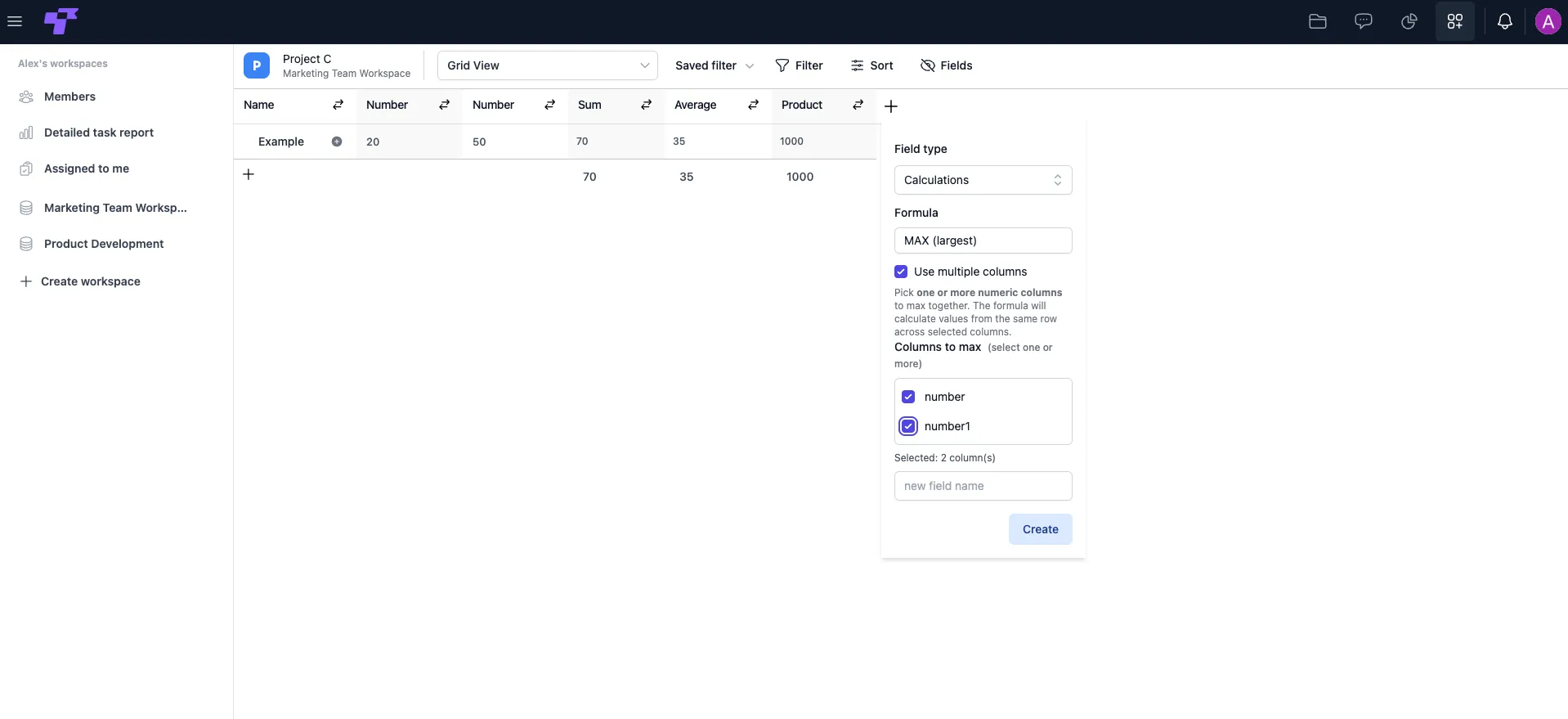Open the Fields visibility button

(946, 65)
